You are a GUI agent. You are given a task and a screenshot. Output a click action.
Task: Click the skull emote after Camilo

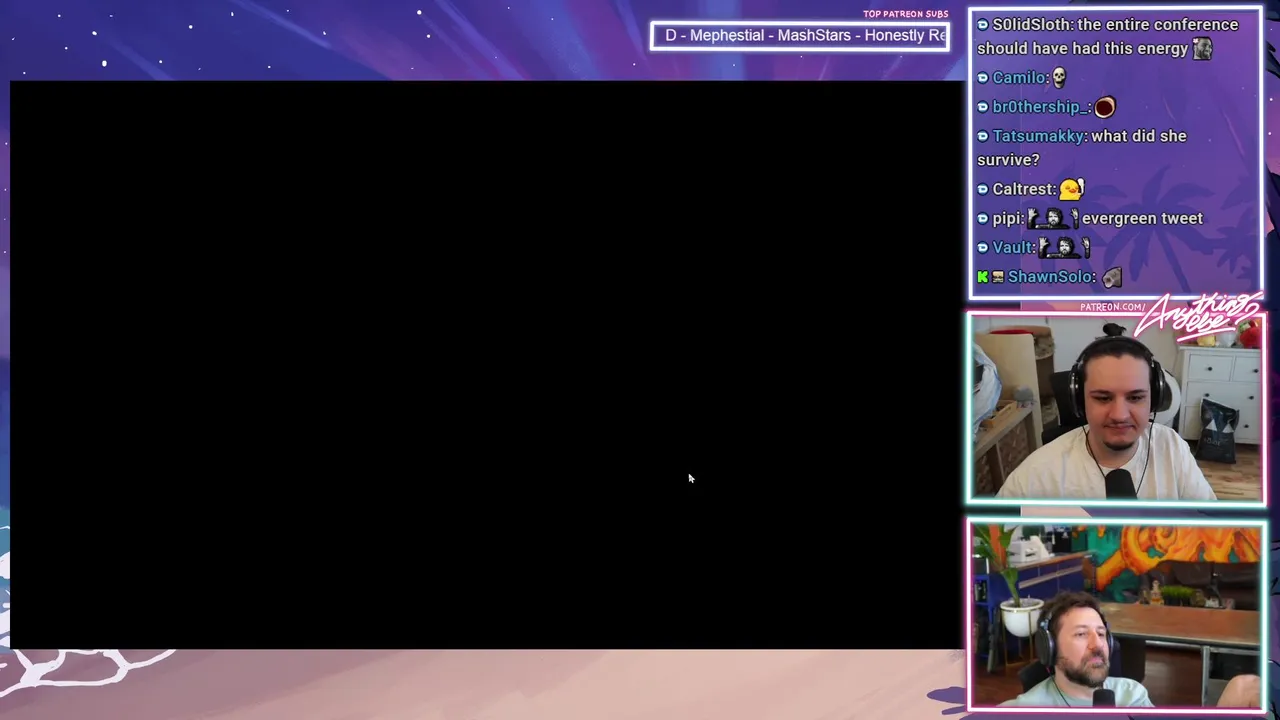pos(1060,77)
